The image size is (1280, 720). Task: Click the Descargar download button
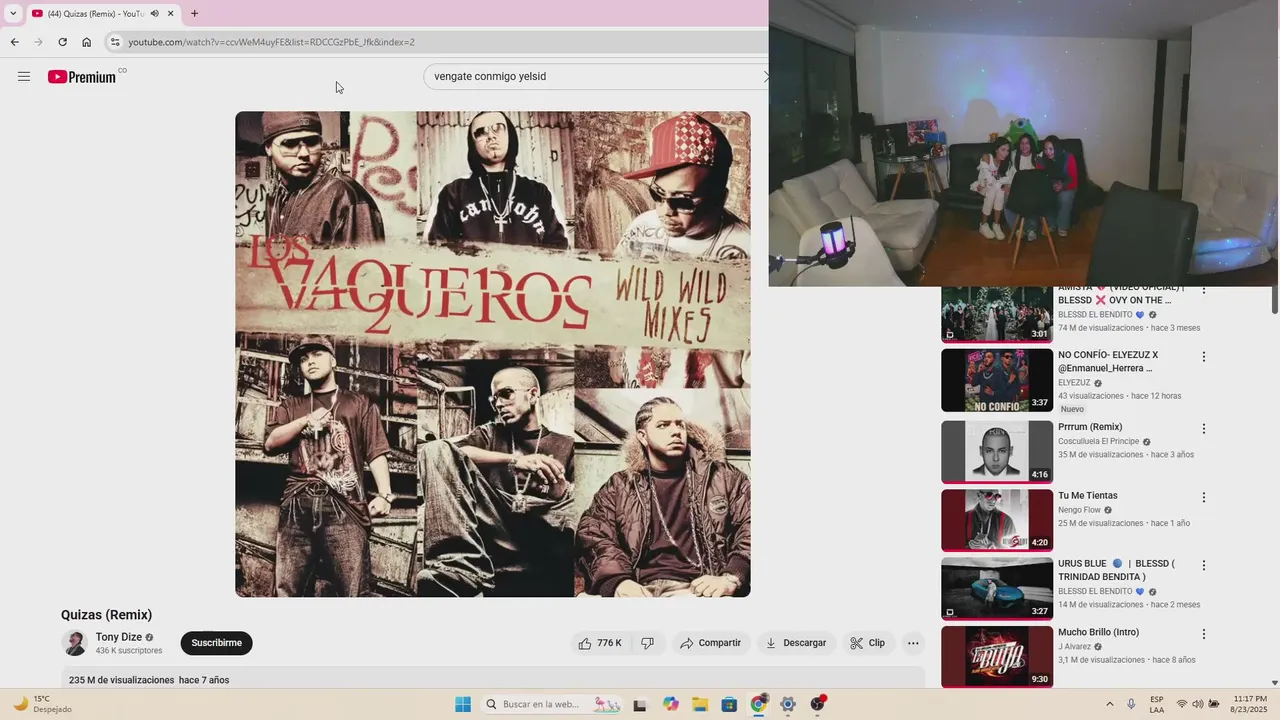[796, 643]
